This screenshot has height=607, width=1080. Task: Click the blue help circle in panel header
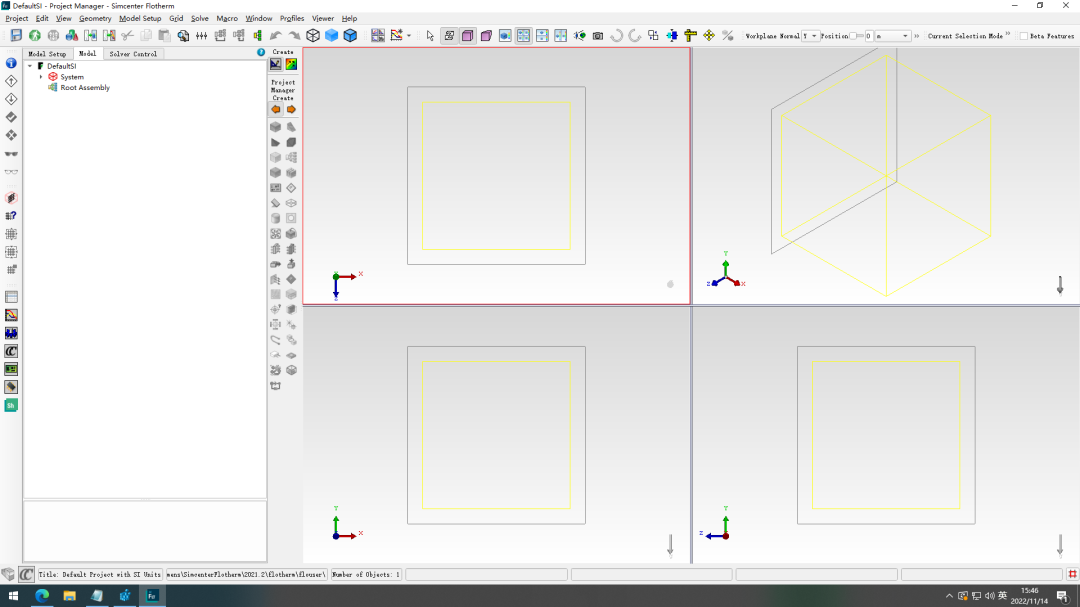(261, 52)
